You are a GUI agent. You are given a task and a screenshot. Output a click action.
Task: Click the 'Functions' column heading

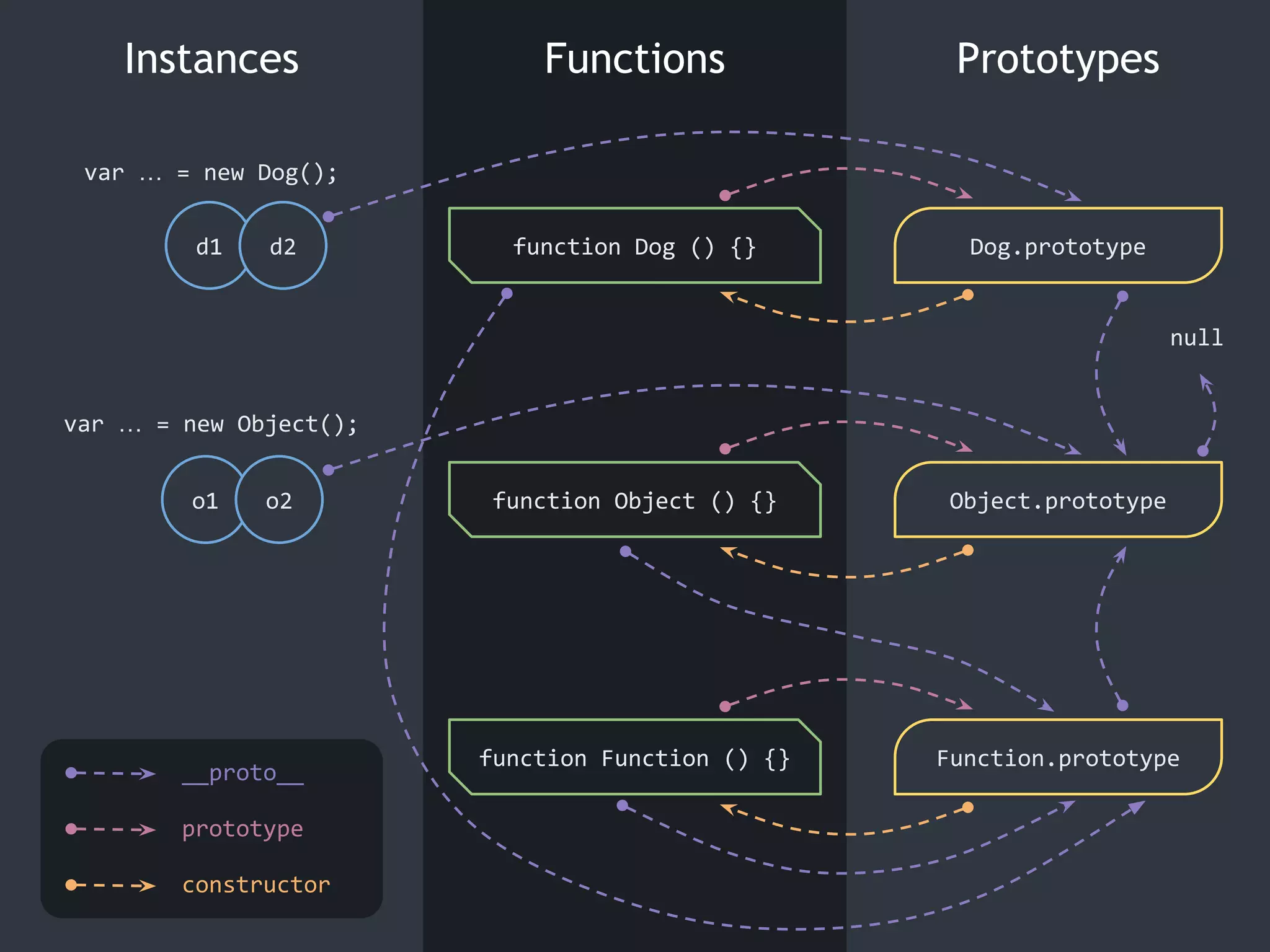tap(634, 59)
